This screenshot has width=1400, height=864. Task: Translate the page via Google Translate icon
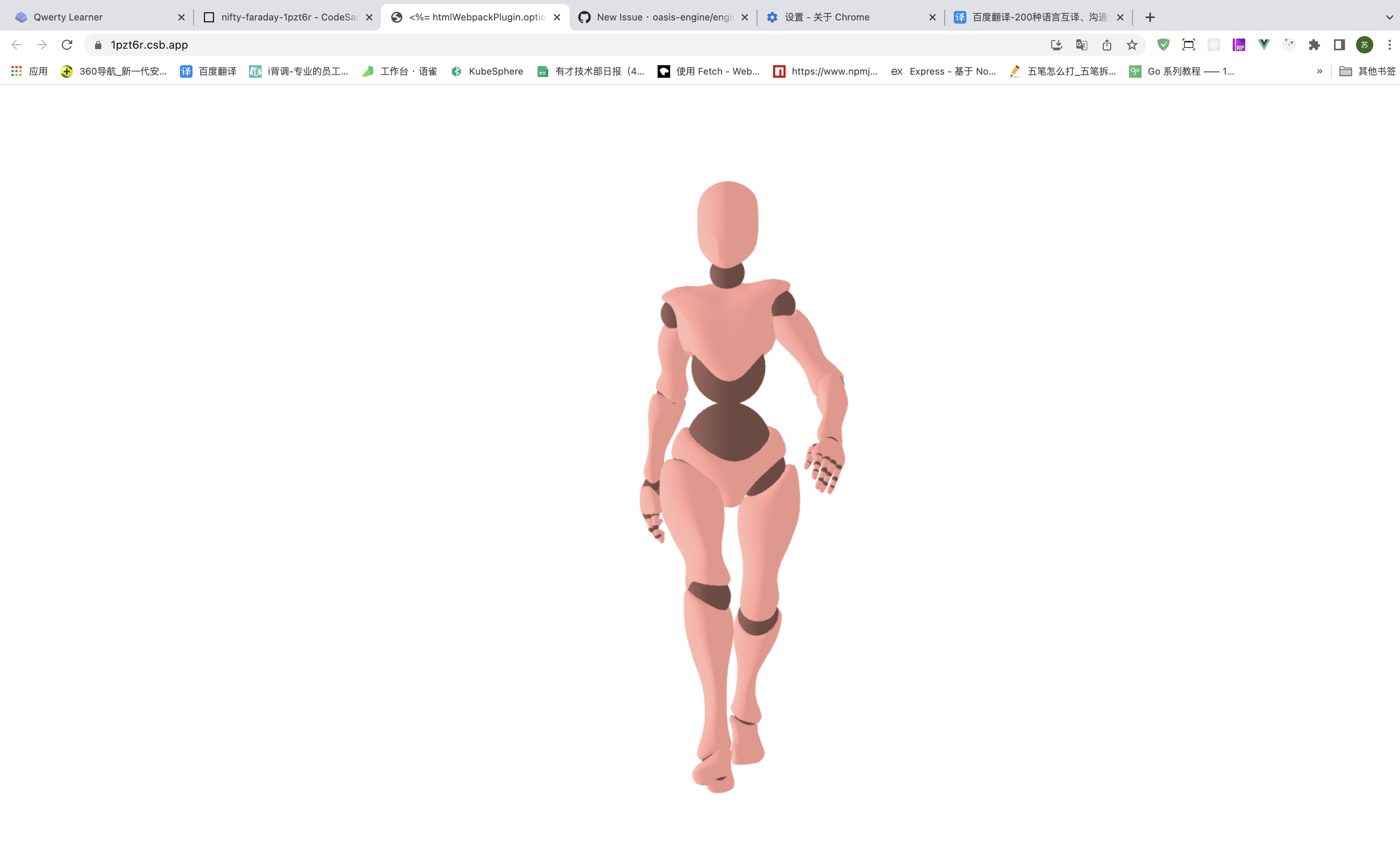click(x=1081, y=44)
